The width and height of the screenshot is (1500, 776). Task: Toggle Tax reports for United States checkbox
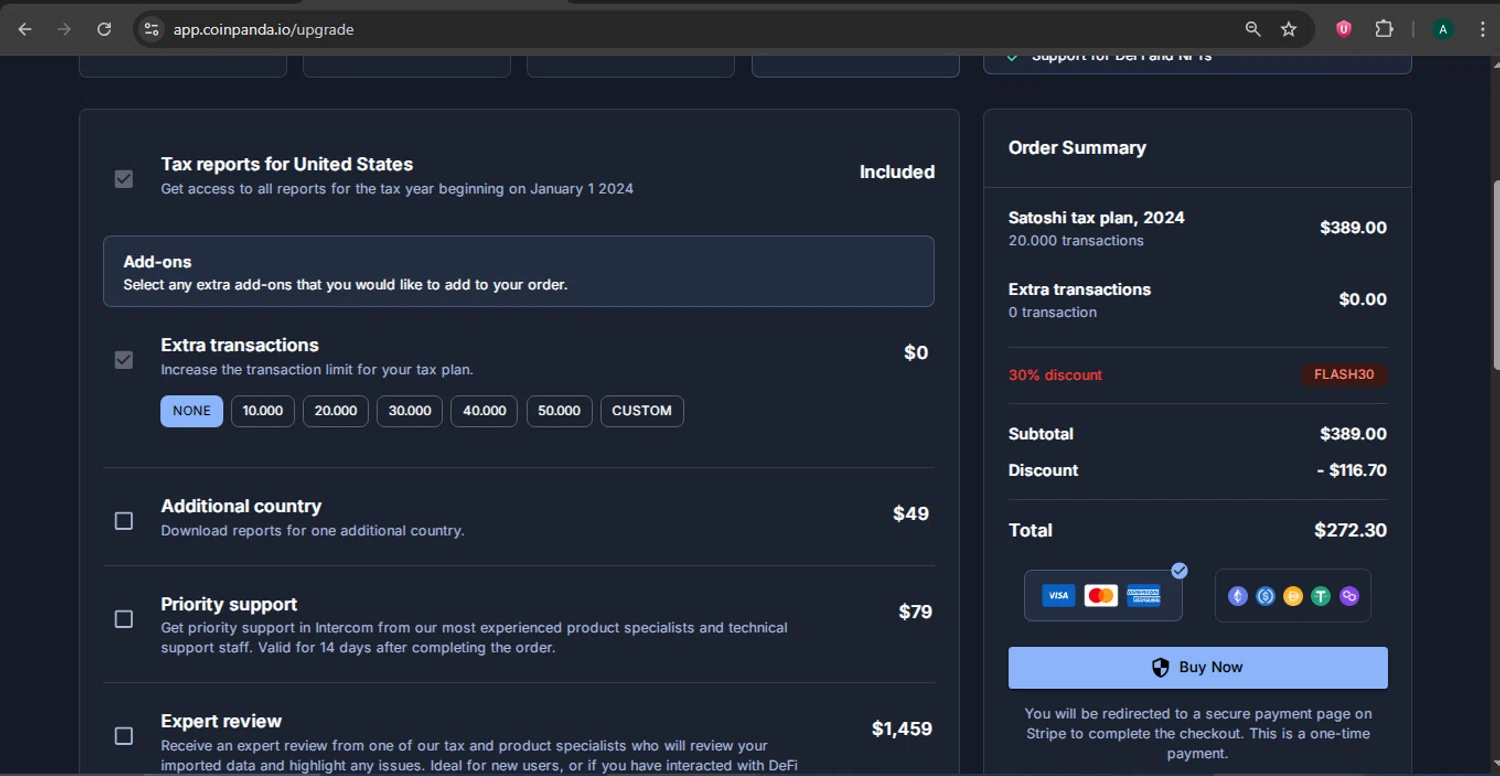(x=124, y=179)
